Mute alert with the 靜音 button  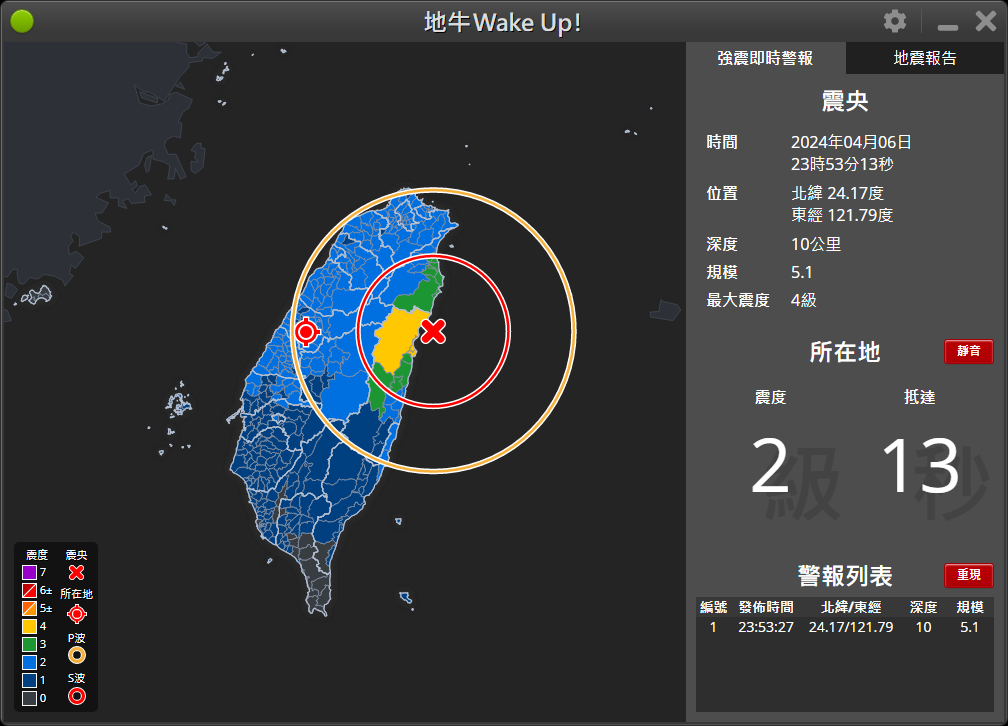(968, 352)
